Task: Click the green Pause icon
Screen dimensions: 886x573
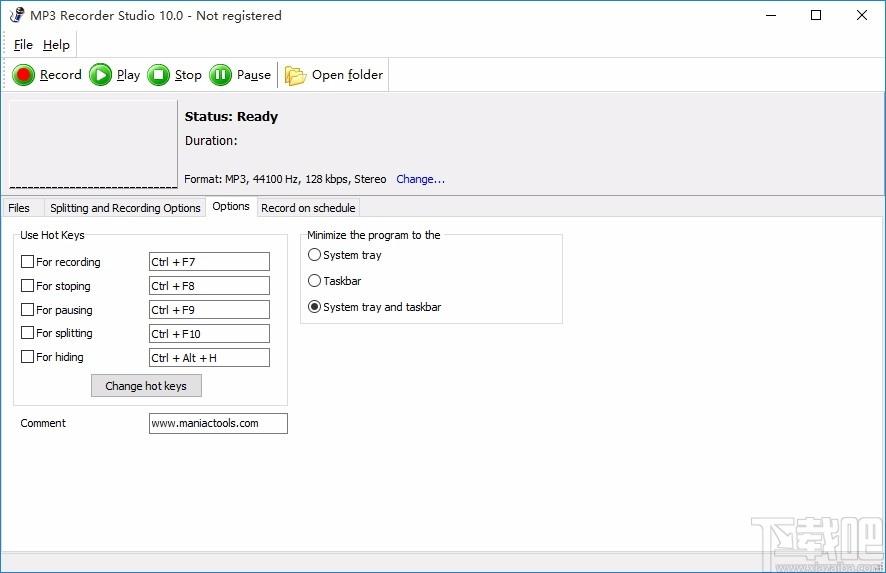Action: [x=220, y=75]
